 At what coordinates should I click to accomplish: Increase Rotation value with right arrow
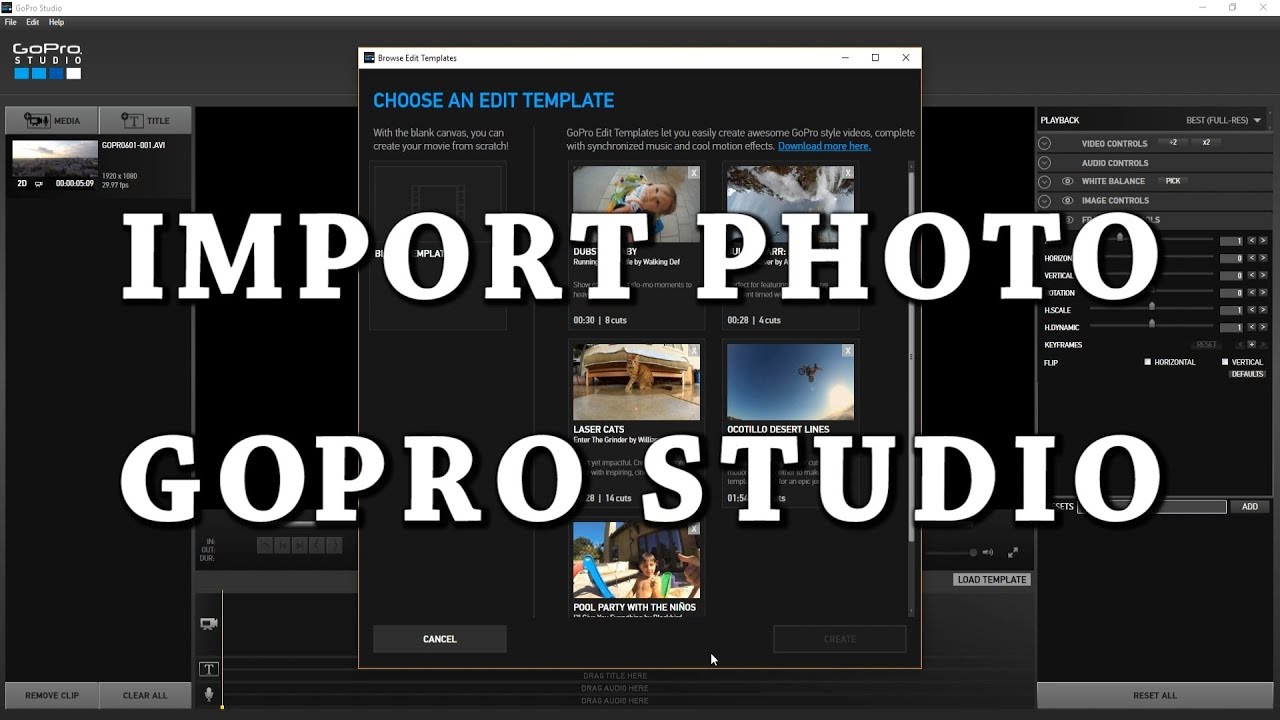[1263, 293]
